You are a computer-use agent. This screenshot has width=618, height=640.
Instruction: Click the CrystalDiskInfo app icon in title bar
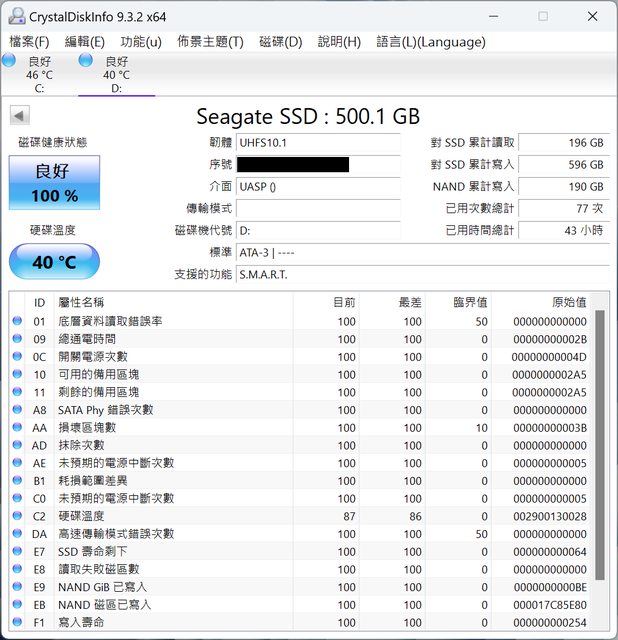click(17, 16)
